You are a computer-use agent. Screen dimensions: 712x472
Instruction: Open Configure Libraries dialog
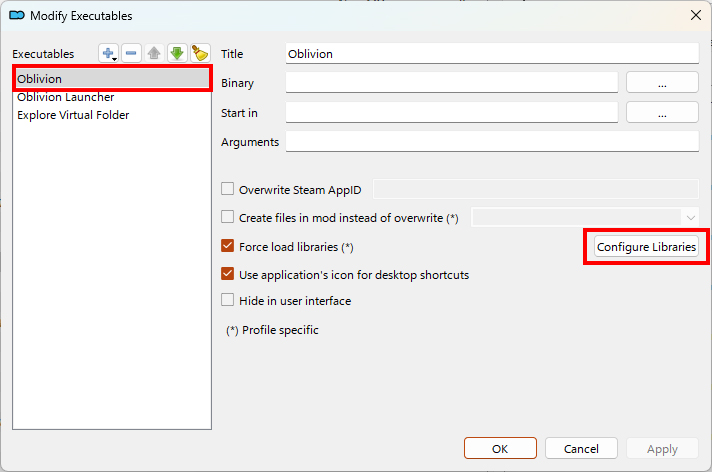click(x=646, y=247)
